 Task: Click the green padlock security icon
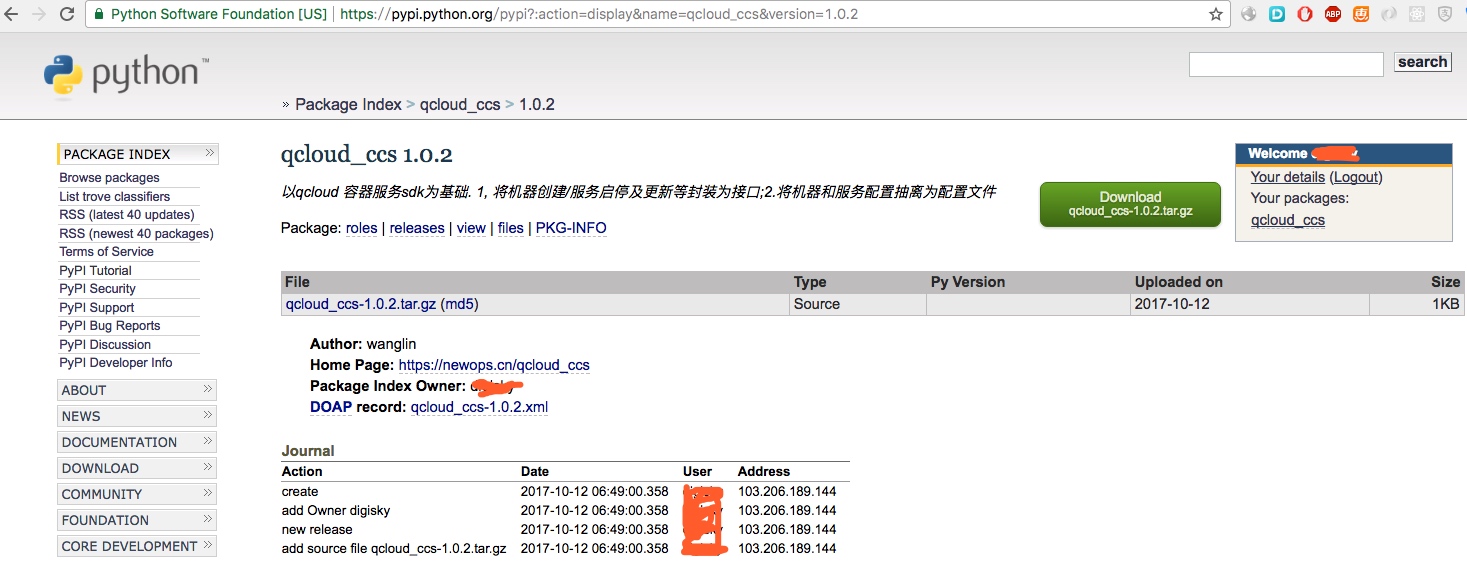click(x=99, y=15)
